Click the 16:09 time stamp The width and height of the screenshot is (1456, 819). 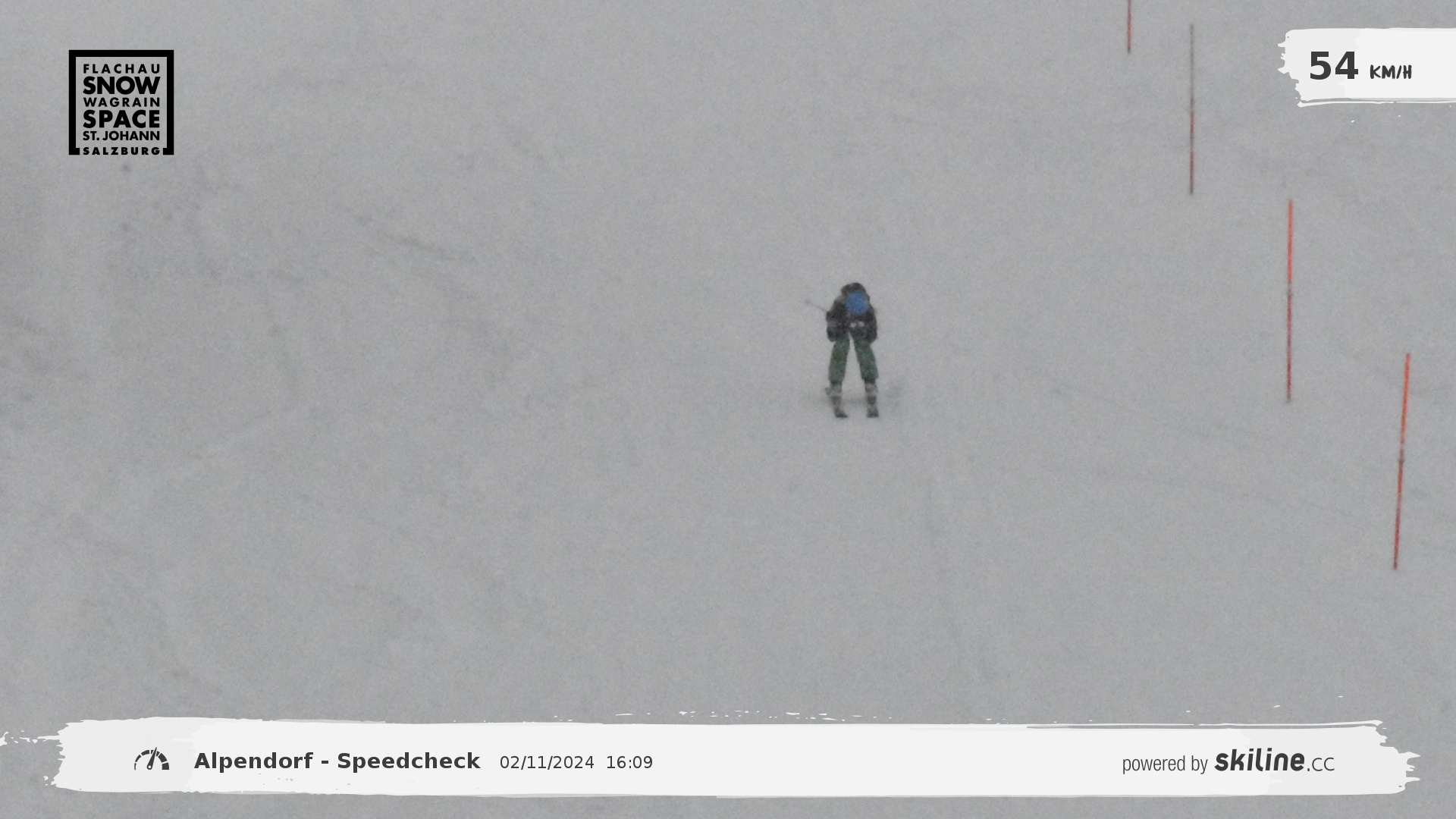pyautogui.click(x=629, y=763)
